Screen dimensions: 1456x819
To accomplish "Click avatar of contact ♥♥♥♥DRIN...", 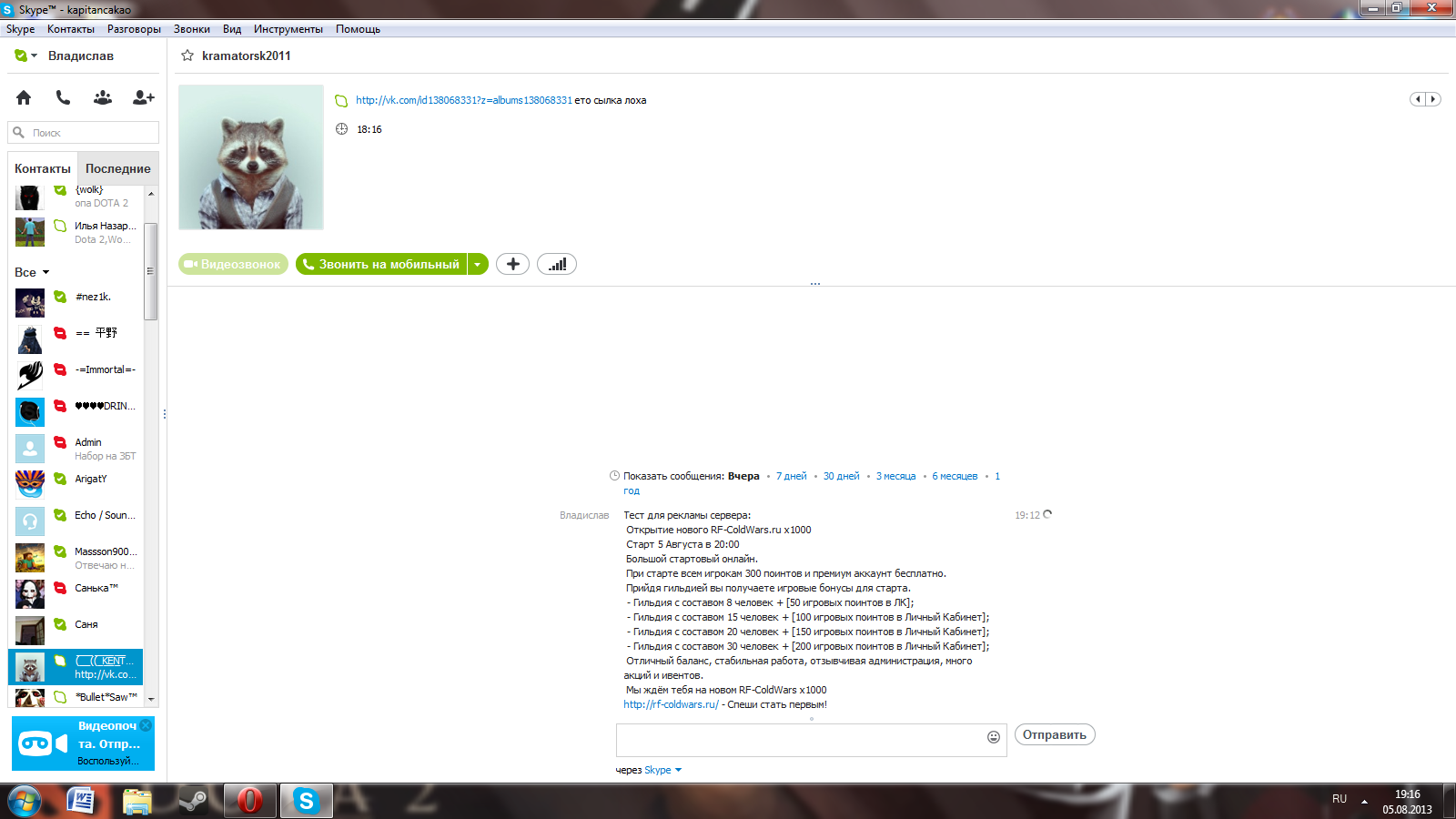I will coord(30,411).
